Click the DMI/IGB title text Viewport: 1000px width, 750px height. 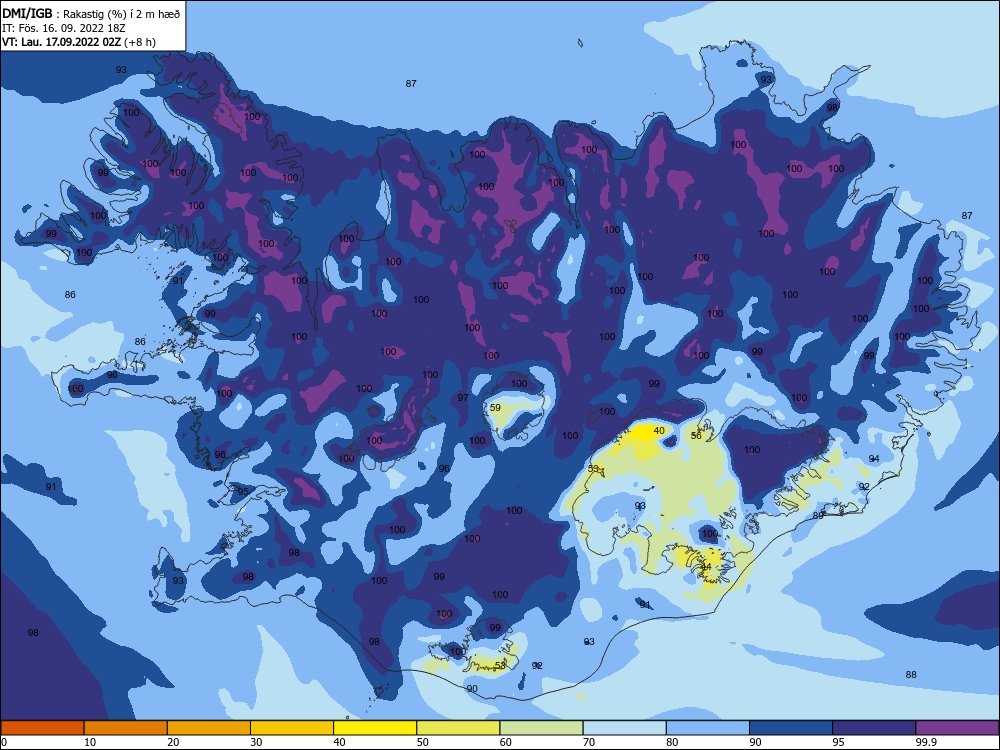(x=27, y=13)
